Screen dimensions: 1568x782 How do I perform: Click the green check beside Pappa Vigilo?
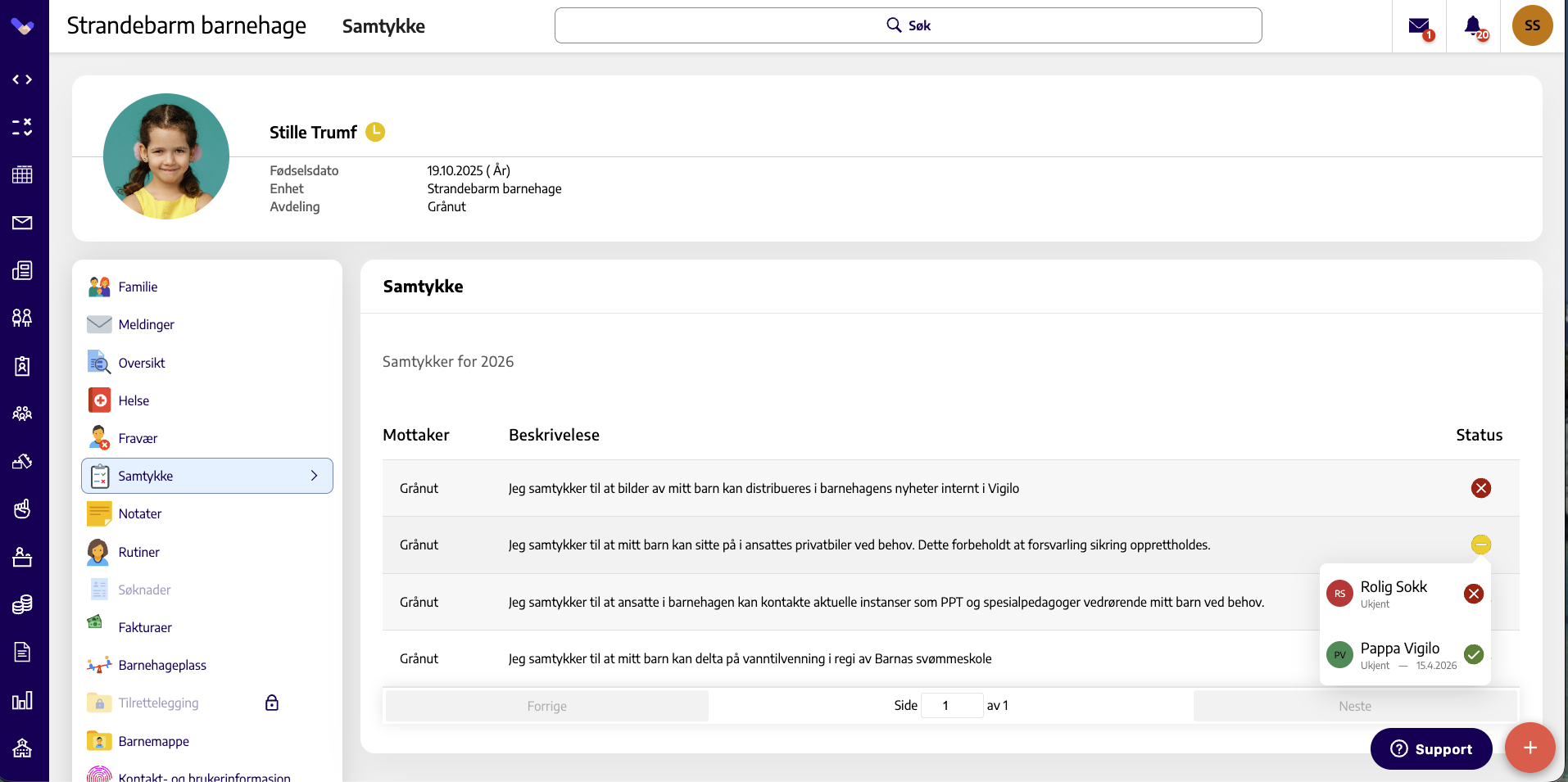[x=1473, y=654]
